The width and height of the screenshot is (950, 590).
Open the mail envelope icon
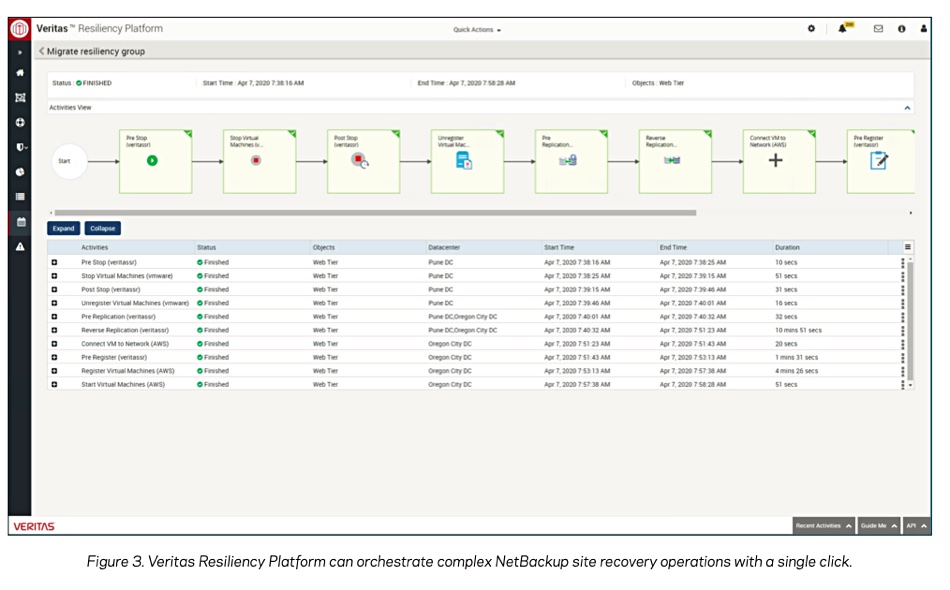coord(878,28)
